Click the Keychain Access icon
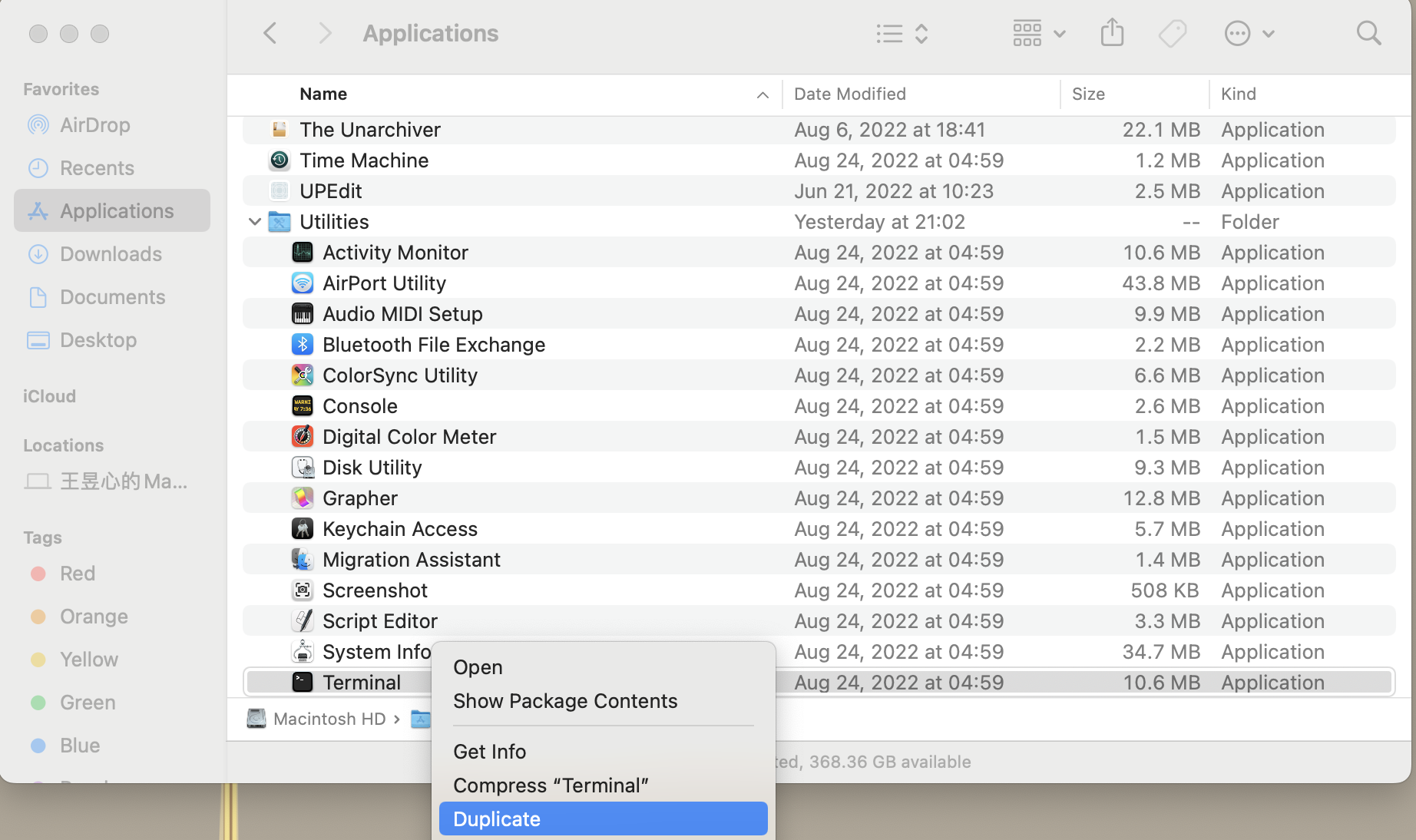The image size is (1416, 840). [303, 528]
